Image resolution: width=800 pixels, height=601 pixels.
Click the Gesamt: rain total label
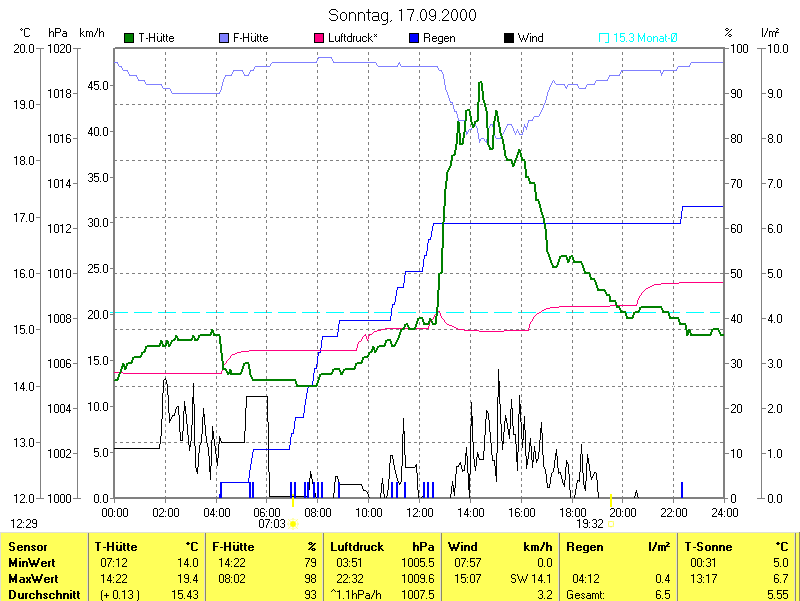[587, 594]
